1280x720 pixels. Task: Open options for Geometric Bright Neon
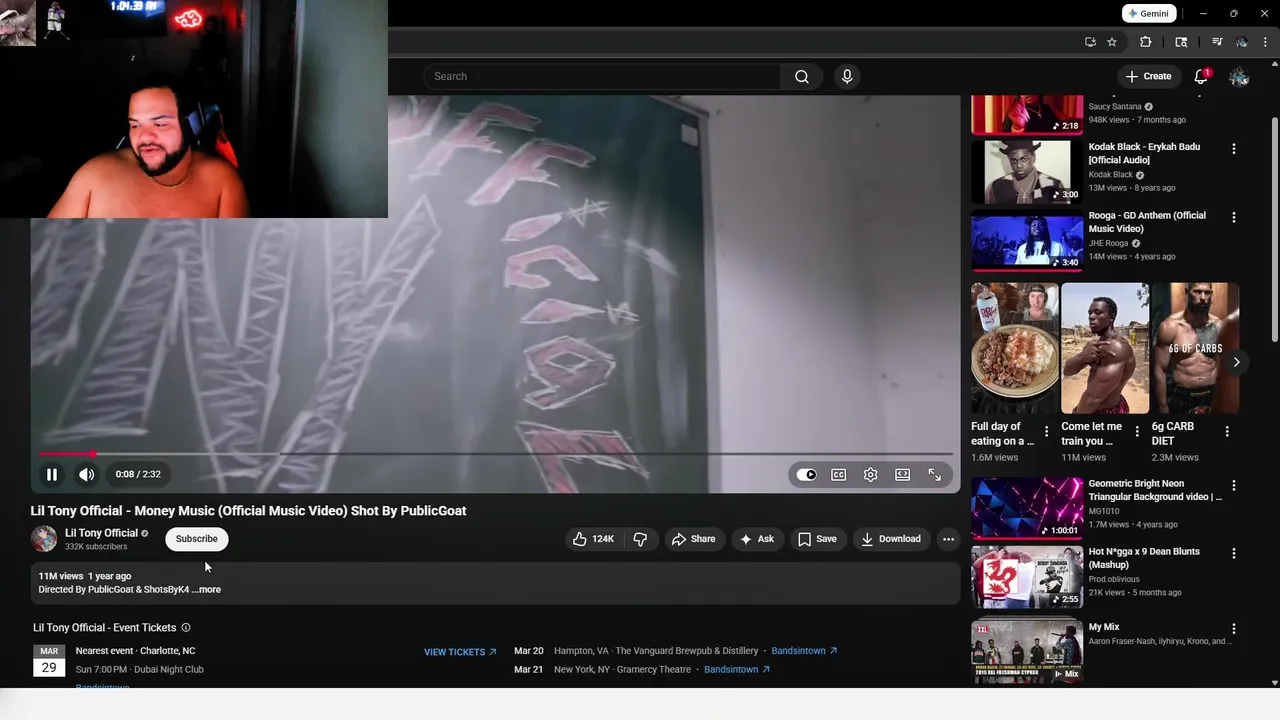pyautogui.click(x=1234, y=485)
